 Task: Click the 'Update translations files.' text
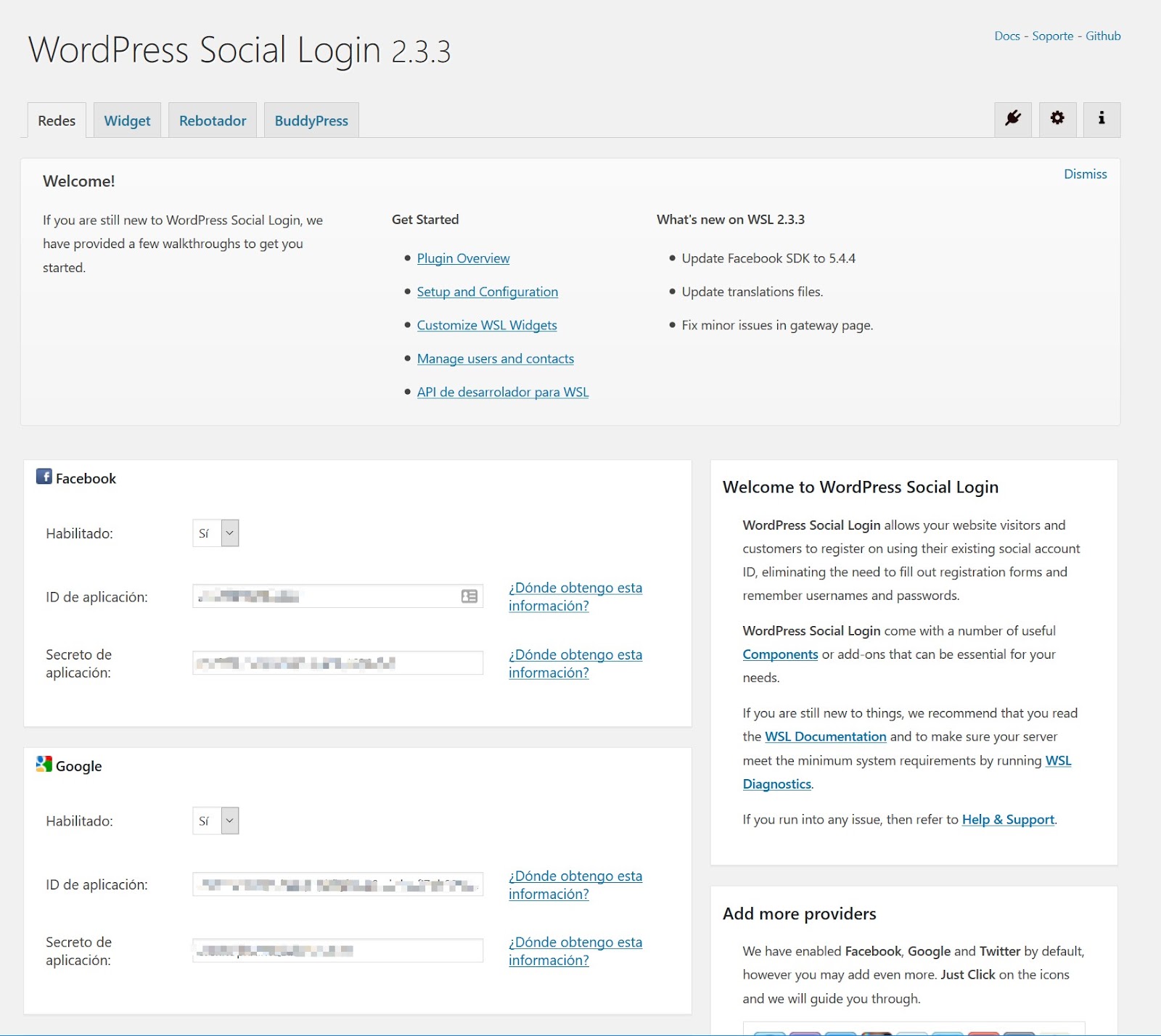(x=752, y=292)
